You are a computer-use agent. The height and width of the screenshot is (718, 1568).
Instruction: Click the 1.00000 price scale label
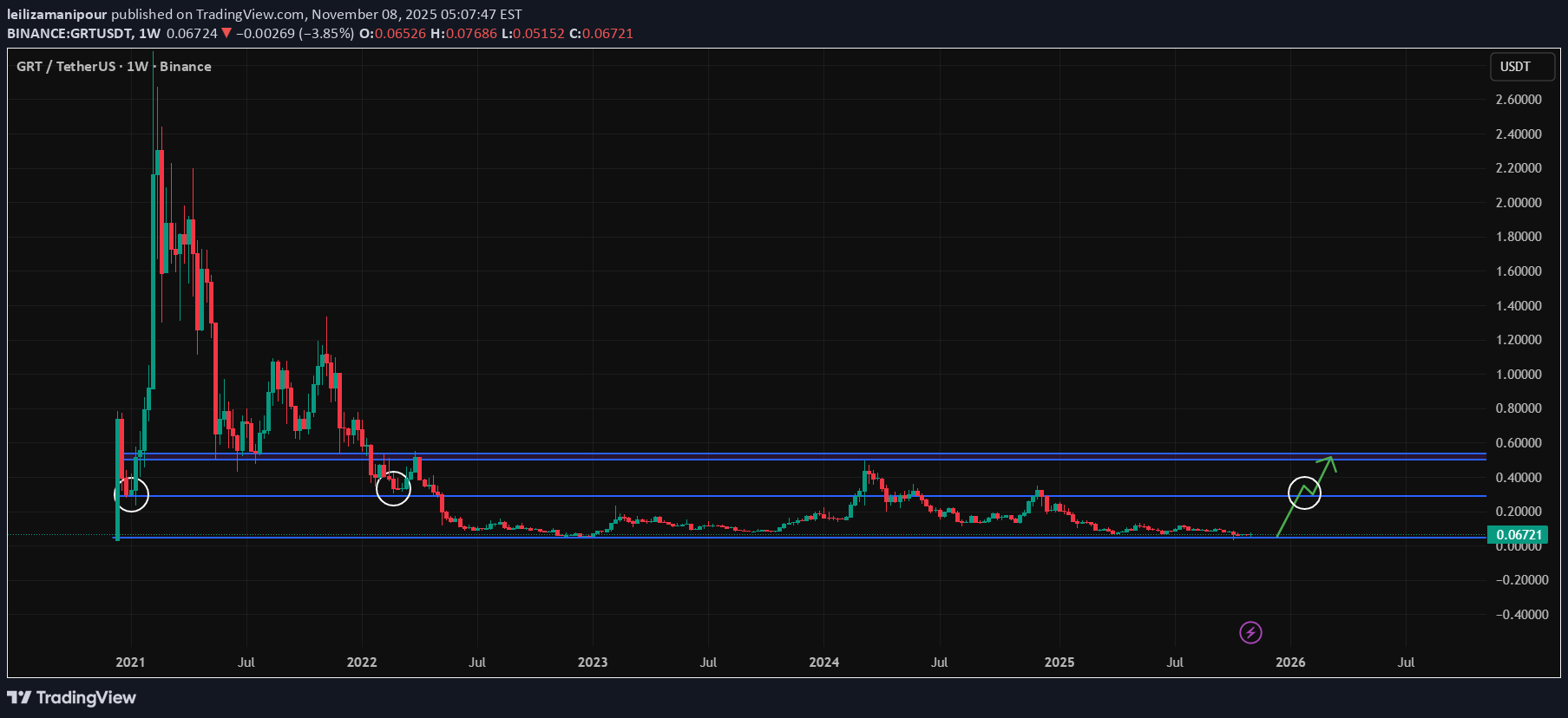pyautogui.click(x=1519, y=375)
